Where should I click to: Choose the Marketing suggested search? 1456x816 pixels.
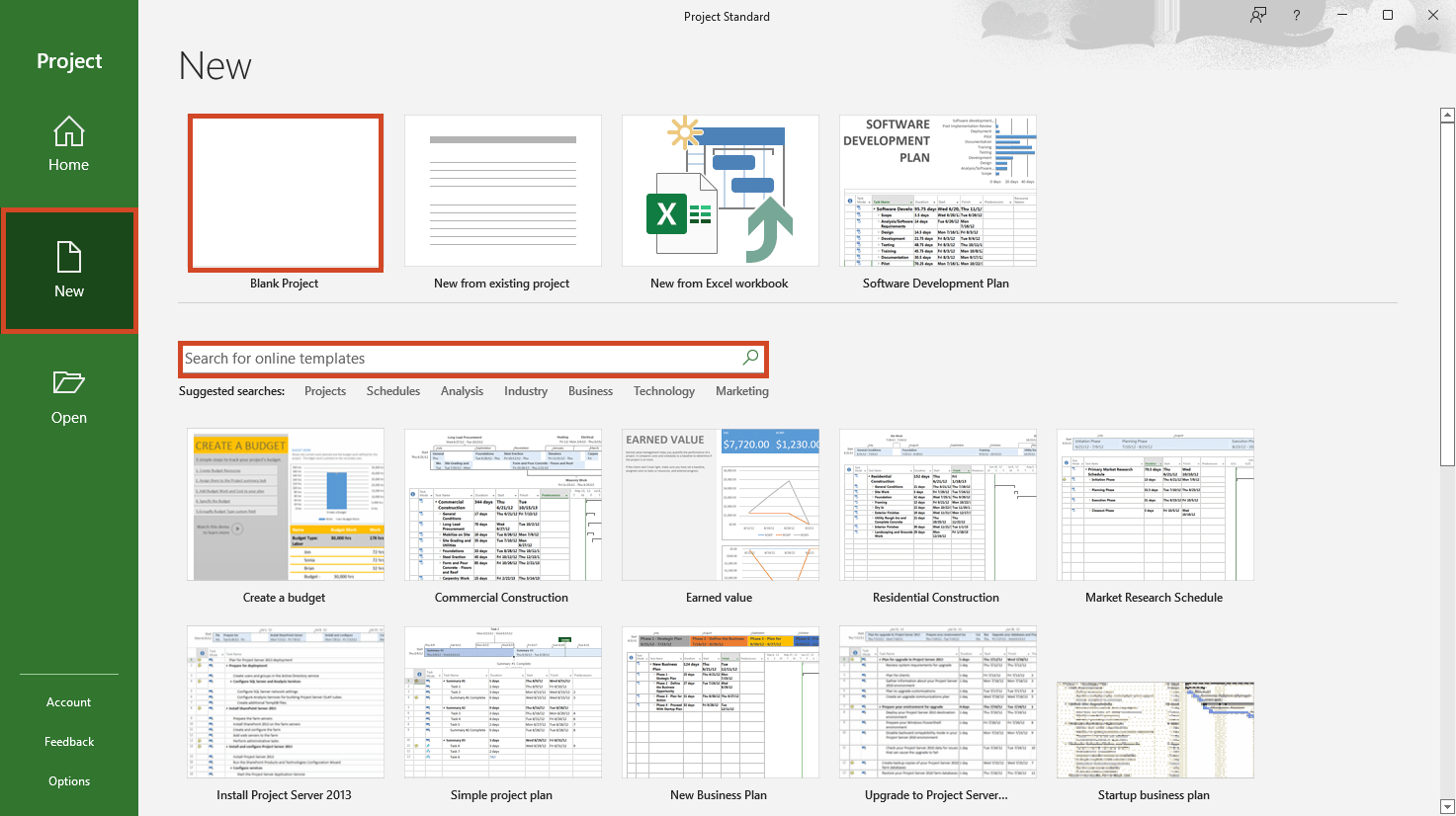click(741, 391)
